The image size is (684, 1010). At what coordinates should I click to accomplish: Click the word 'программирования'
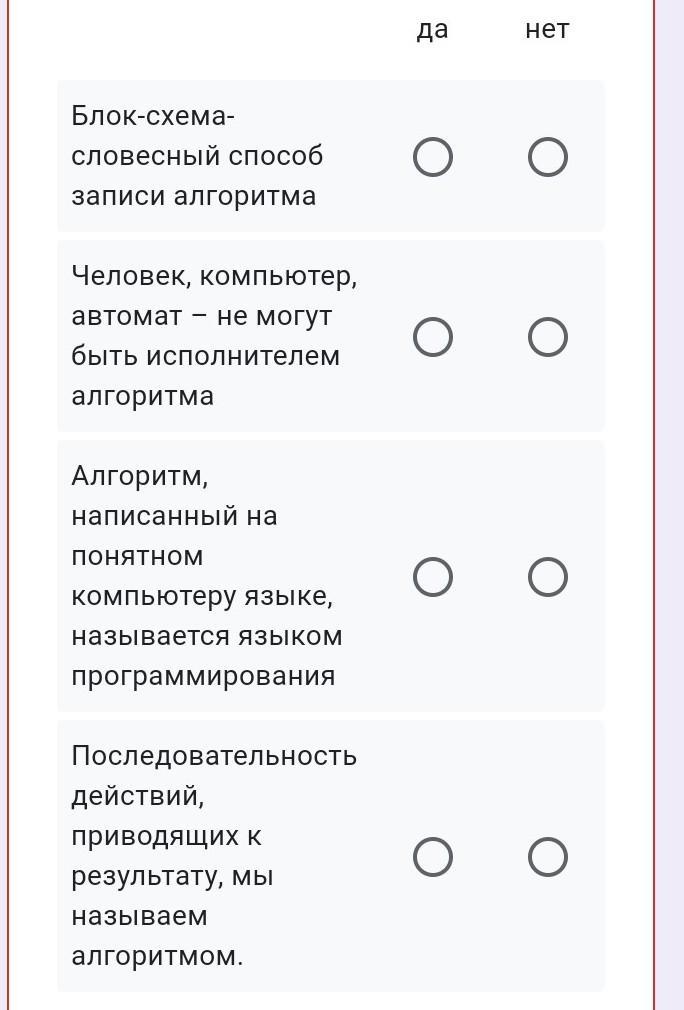203,676
